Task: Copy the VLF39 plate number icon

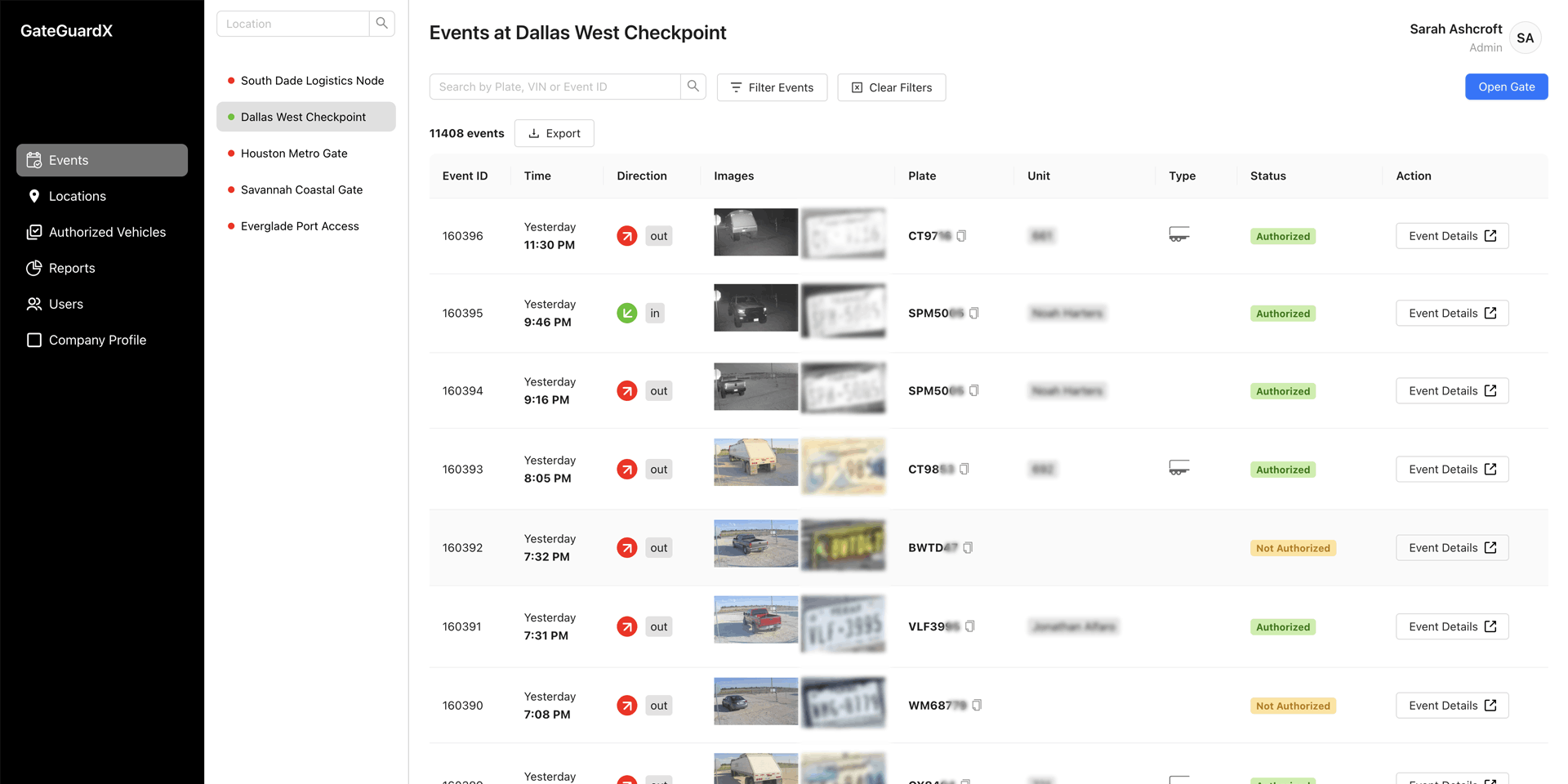Action: coord(970,626)
